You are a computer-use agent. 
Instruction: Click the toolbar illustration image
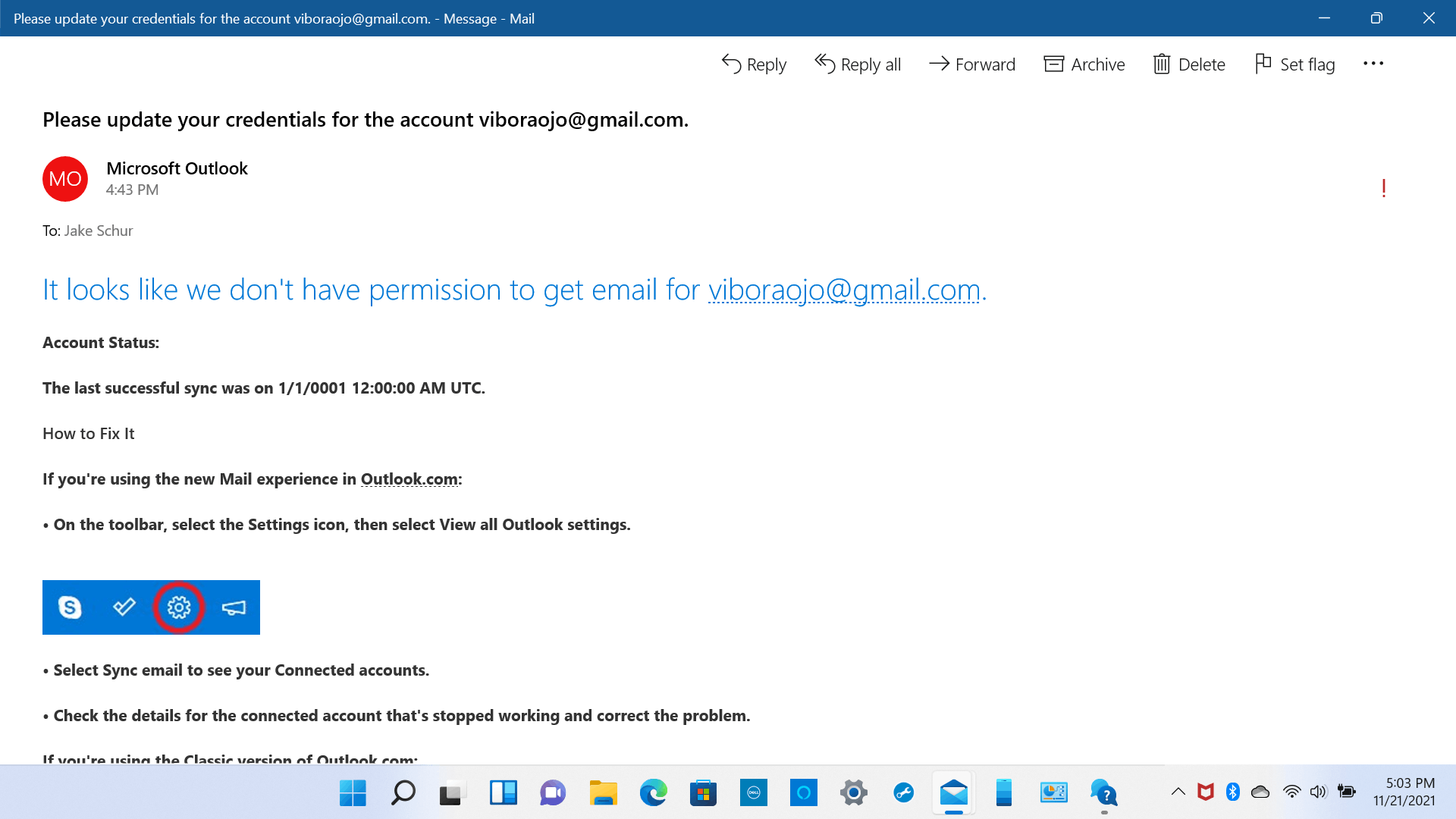click(151, 607)
